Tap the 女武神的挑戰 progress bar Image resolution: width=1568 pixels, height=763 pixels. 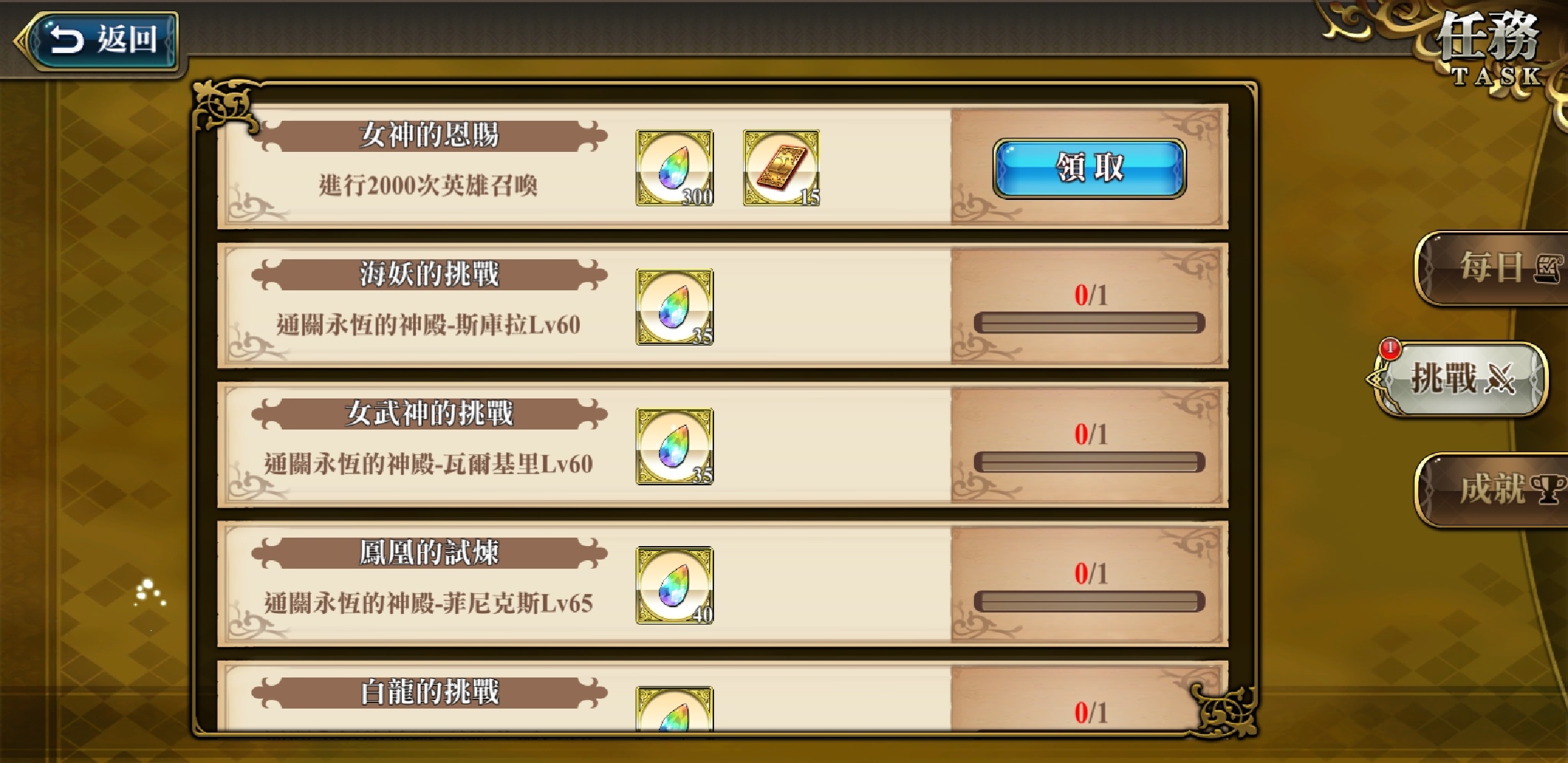[1089, 462]
